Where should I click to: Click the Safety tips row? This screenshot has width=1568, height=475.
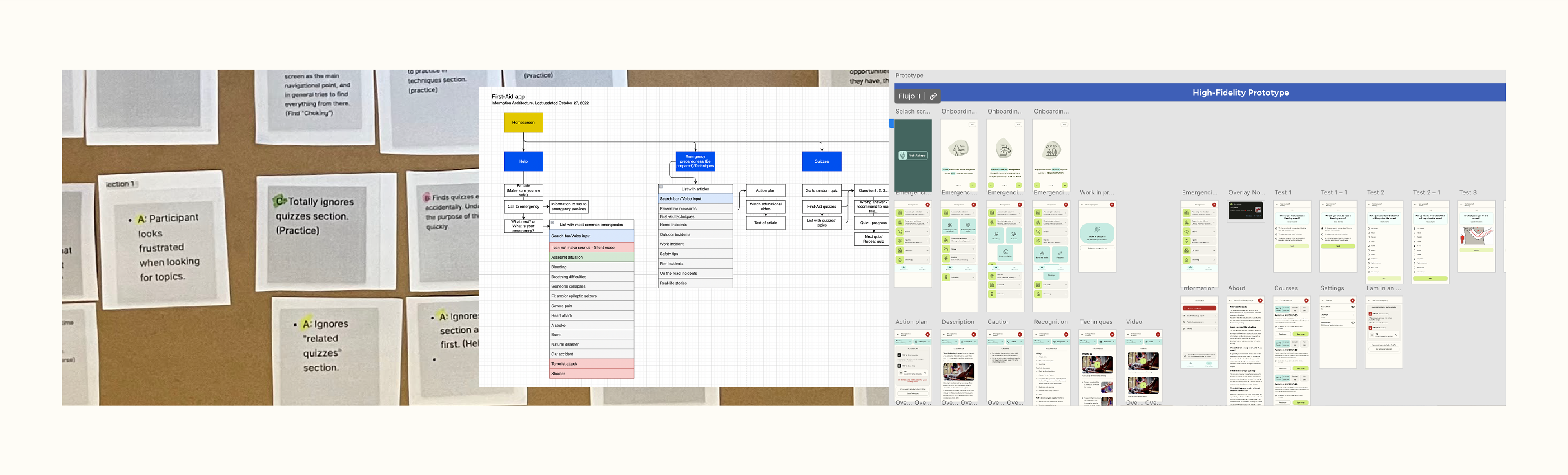coord(696,254)
